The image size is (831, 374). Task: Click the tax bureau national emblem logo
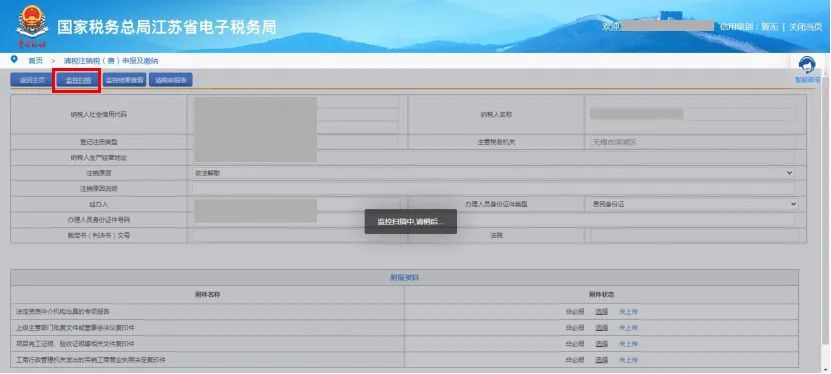(32, 21)
